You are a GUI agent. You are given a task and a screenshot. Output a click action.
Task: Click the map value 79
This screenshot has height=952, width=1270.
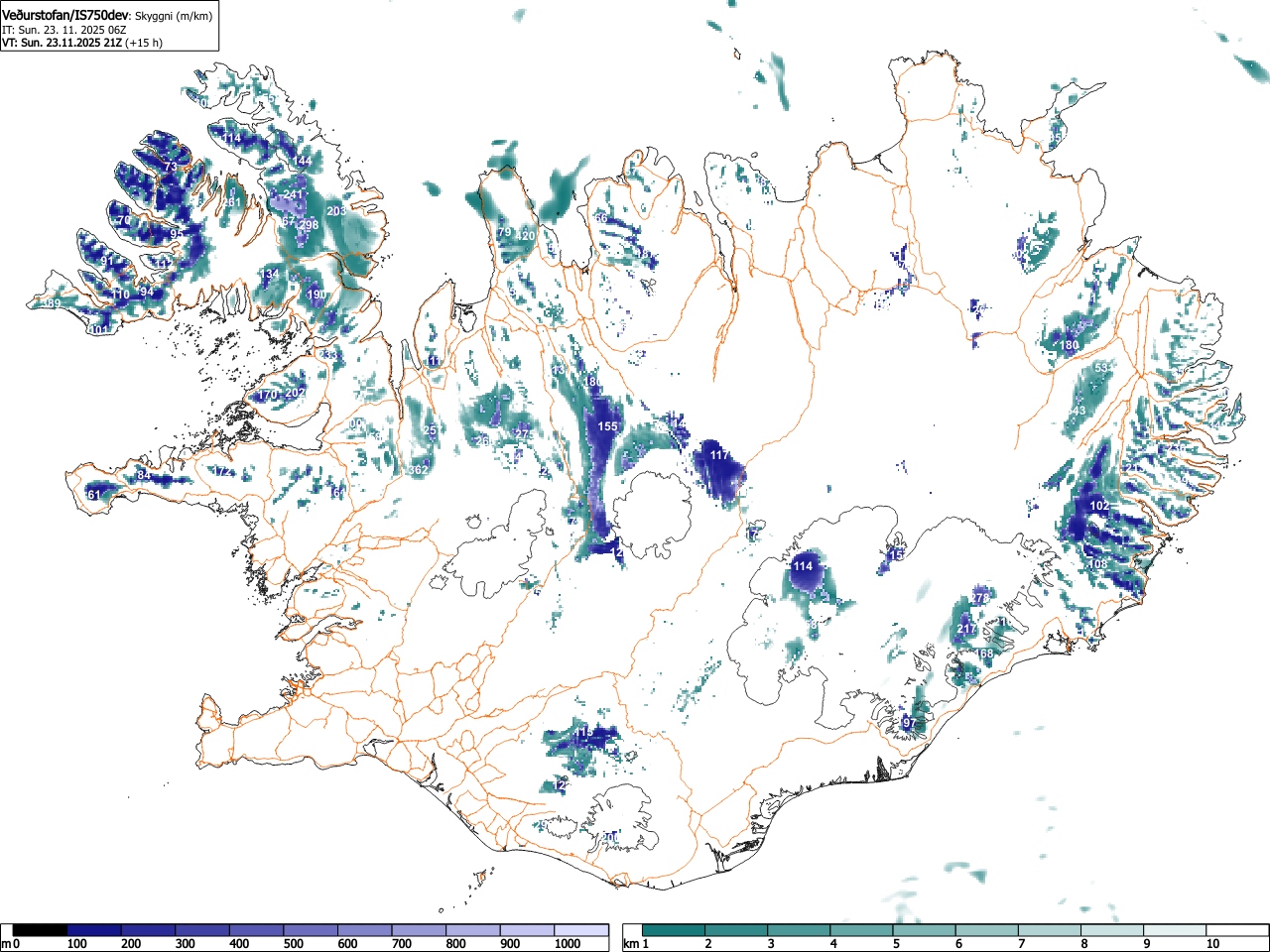tap(504, 232)
